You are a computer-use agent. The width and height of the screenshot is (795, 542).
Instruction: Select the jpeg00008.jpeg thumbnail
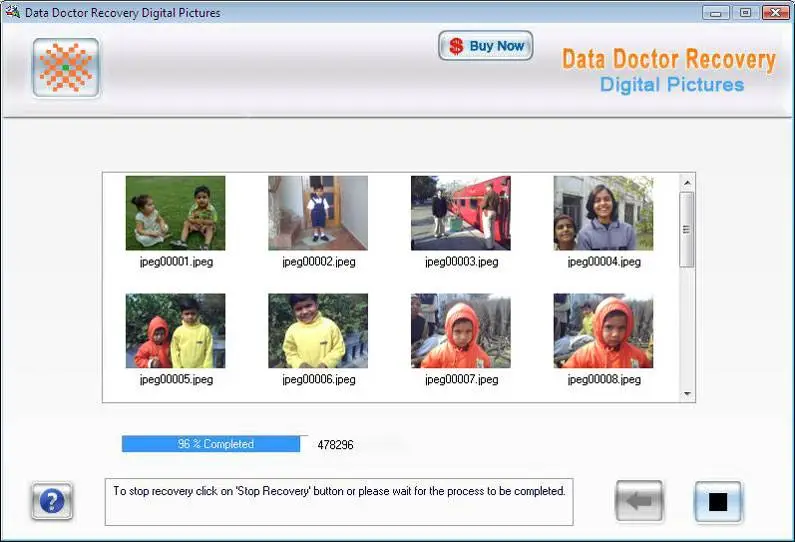603,331
